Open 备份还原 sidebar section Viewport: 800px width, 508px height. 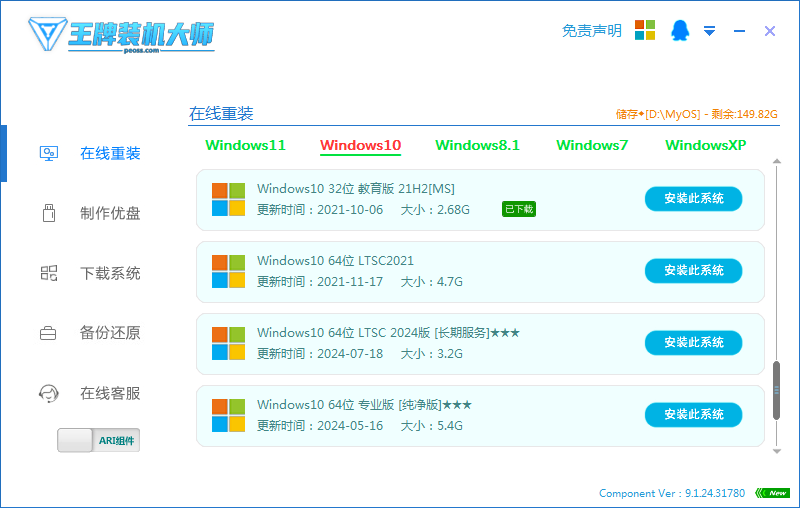(110, 333)
